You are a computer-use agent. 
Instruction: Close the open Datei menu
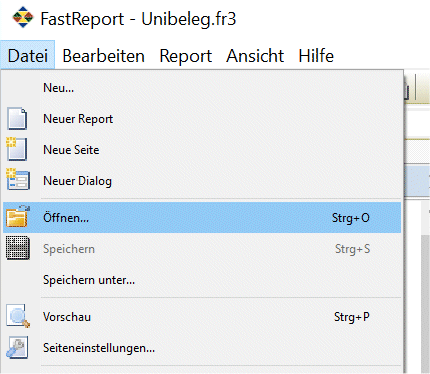point(28,55)
